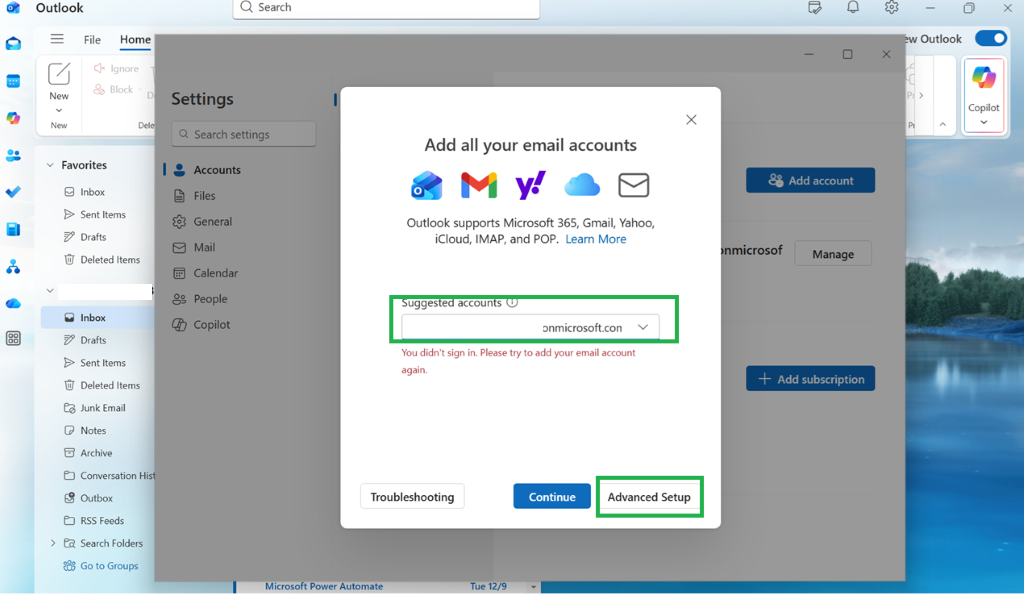Open the settings gear in title bar

[891, 8]
